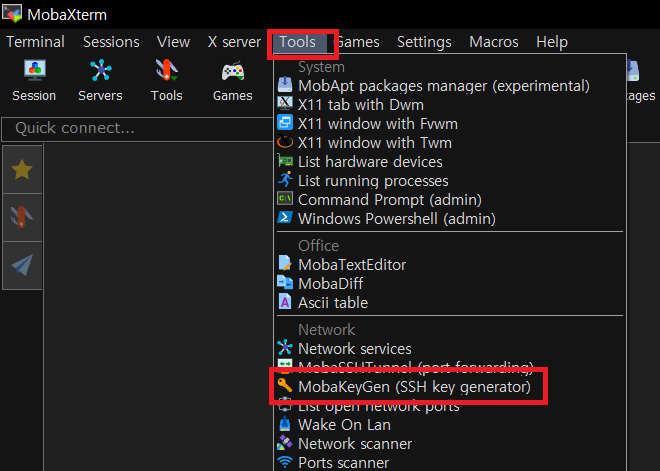
Task: Open Network services
Action: [x=354, y=349]
